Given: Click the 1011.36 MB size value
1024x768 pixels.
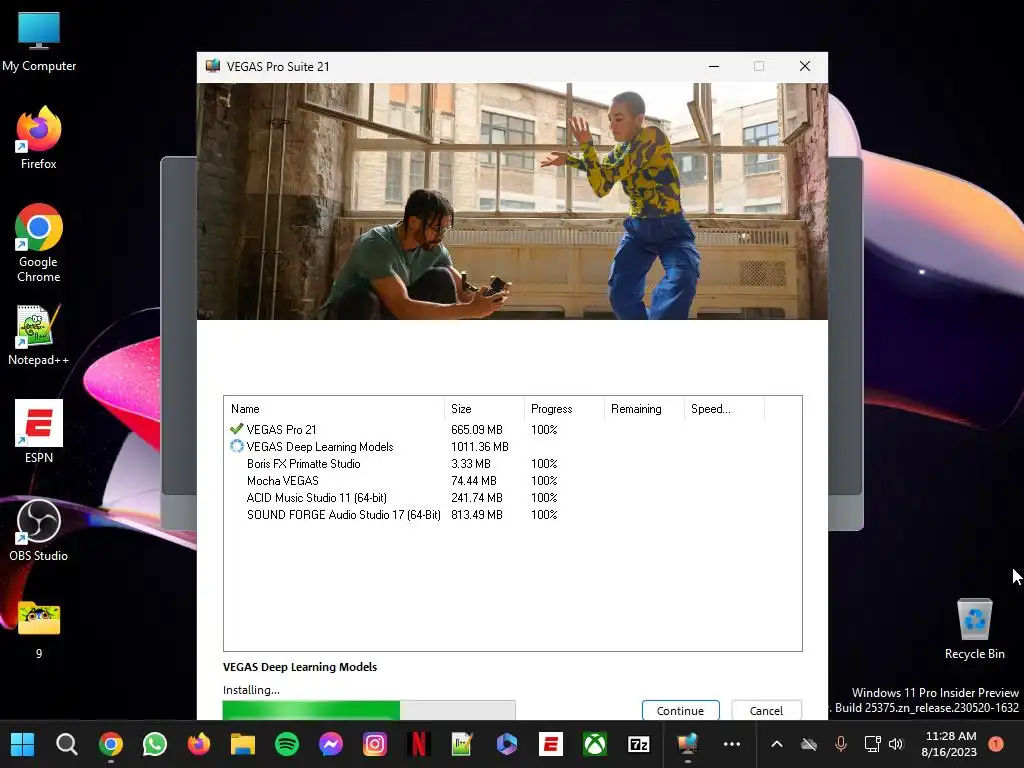Looking at the screenshot, I should 479,447.
